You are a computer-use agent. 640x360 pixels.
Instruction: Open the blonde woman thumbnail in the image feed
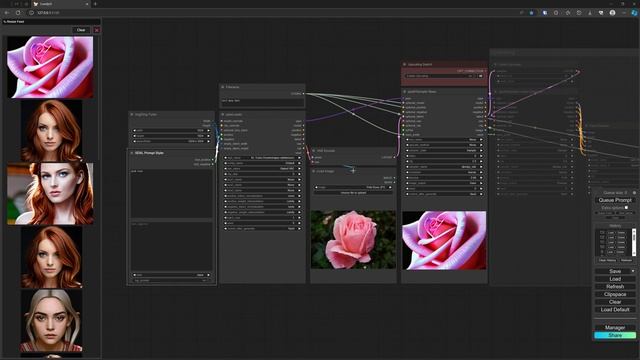(x=51, y=320)
